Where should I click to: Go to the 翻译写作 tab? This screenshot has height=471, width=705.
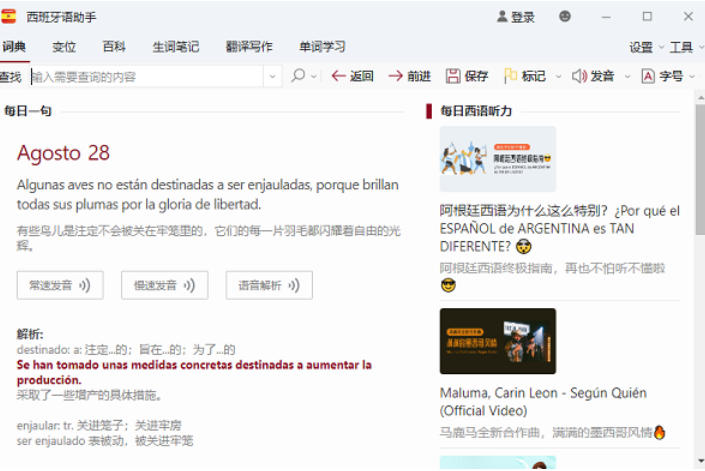click(x=249, y=46)
